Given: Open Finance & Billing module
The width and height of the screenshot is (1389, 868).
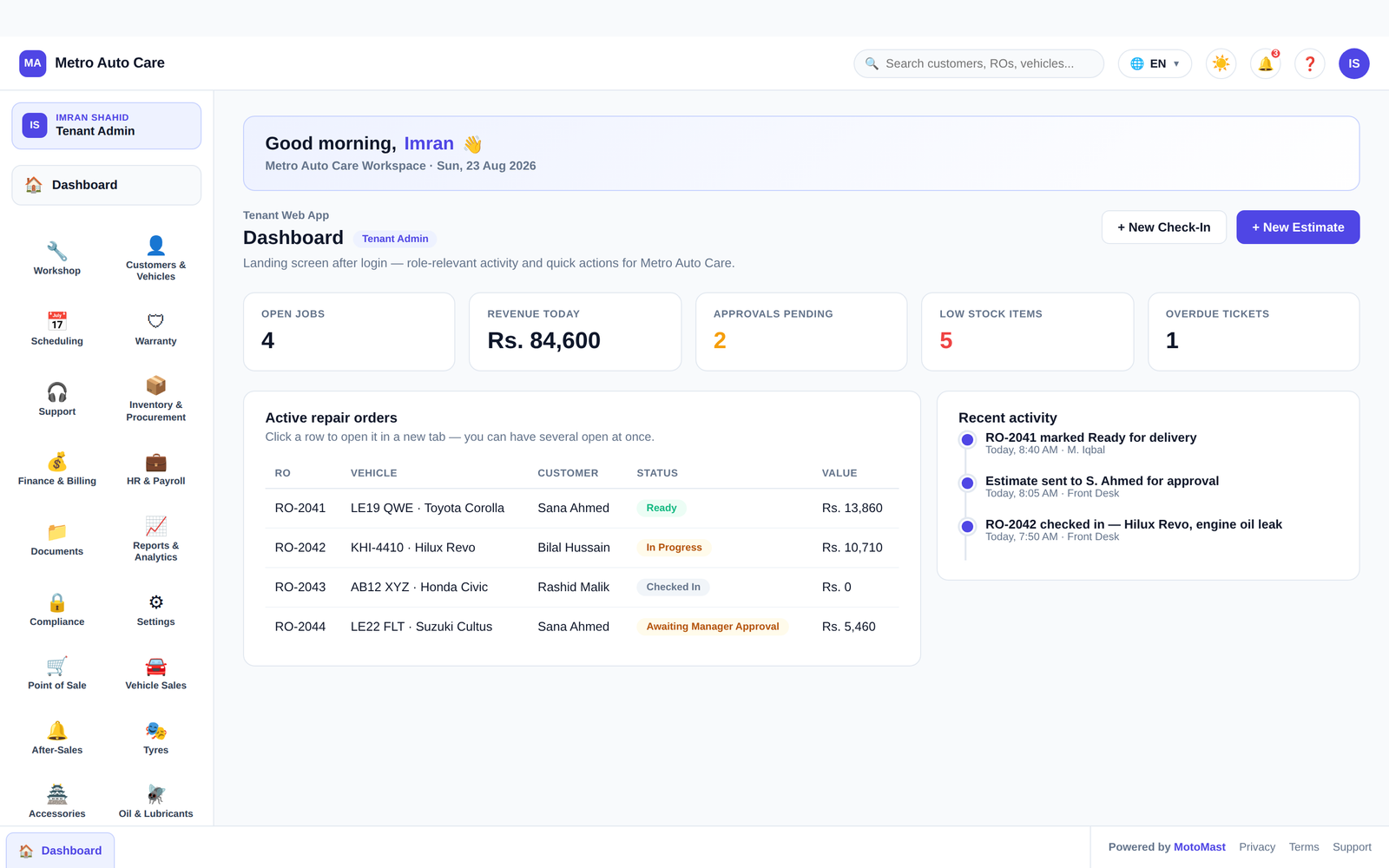Looking at the screenshot, I should pyautogui.click(x=57, y=470).
